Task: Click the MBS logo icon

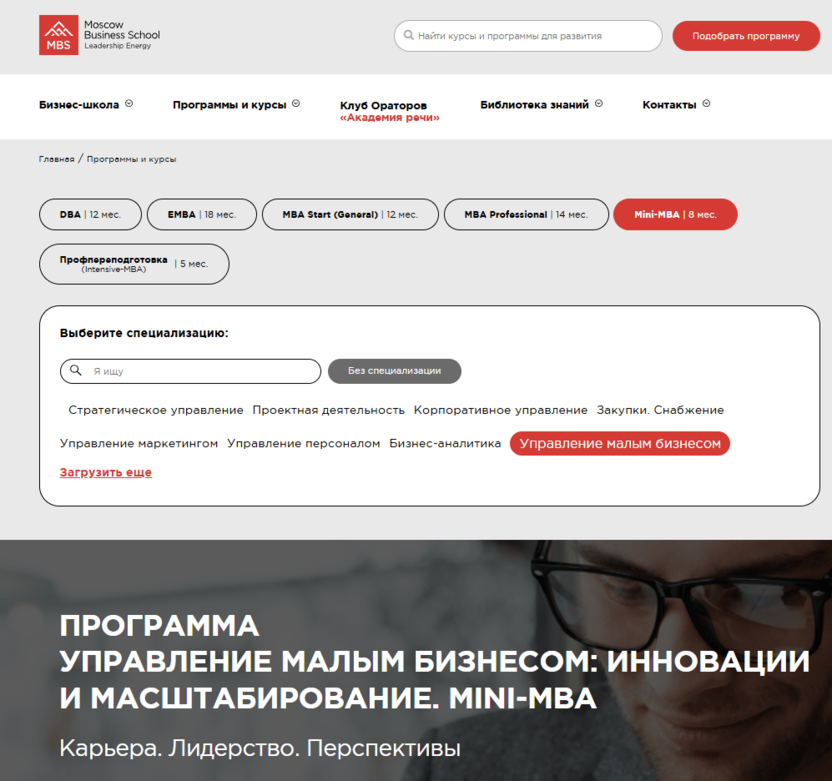Action: [58, 35]
